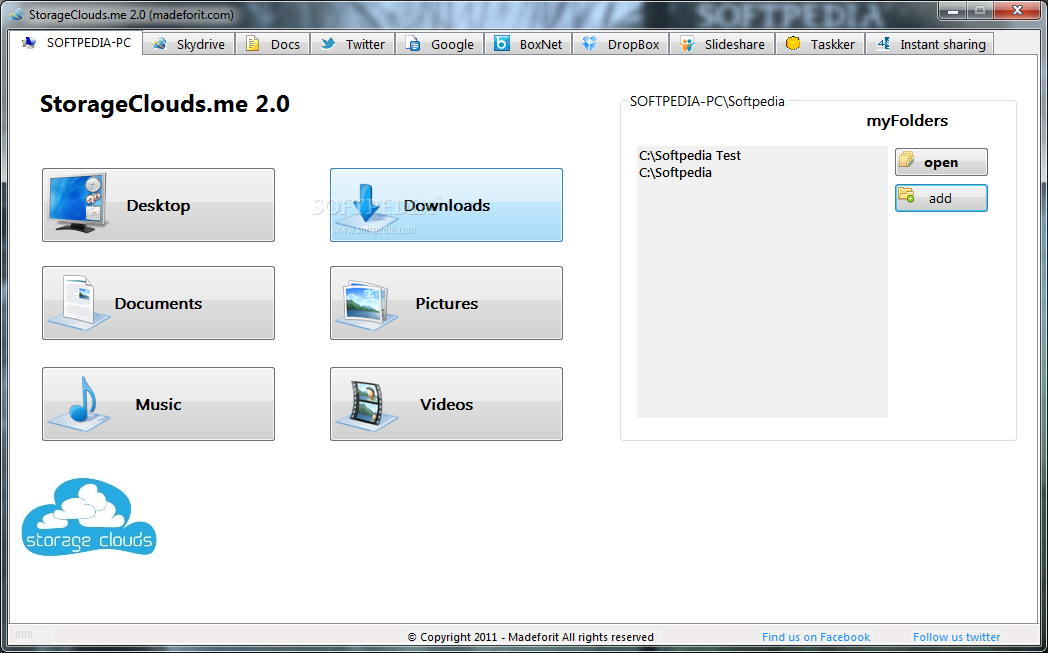
Task: Click the StorageClouds title bar app icon
Action: point(16,15)
